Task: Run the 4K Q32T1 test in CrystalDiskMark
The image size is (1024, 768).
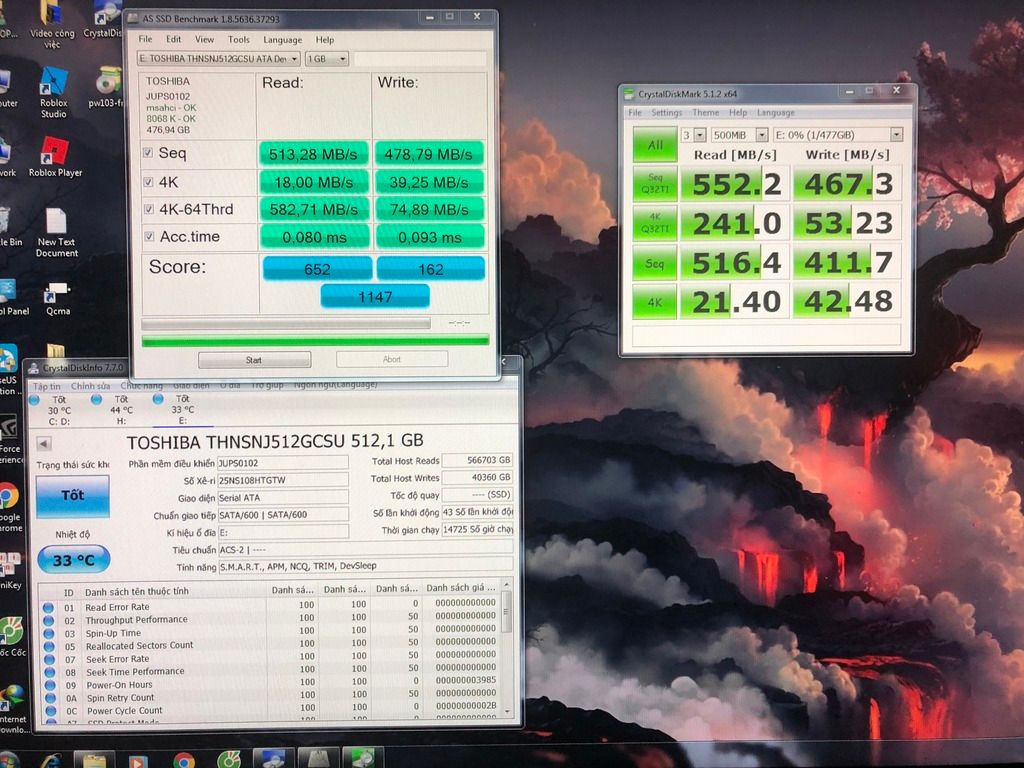Action: click(655, 223)
